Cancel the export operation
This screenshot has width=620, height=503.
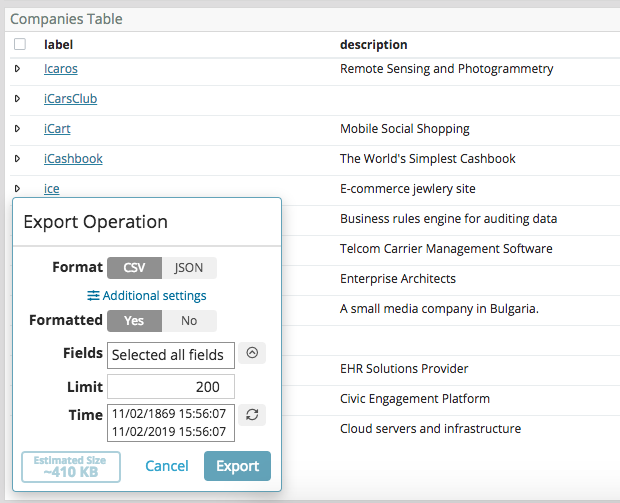pyautogui.click(x=167, y=466)
